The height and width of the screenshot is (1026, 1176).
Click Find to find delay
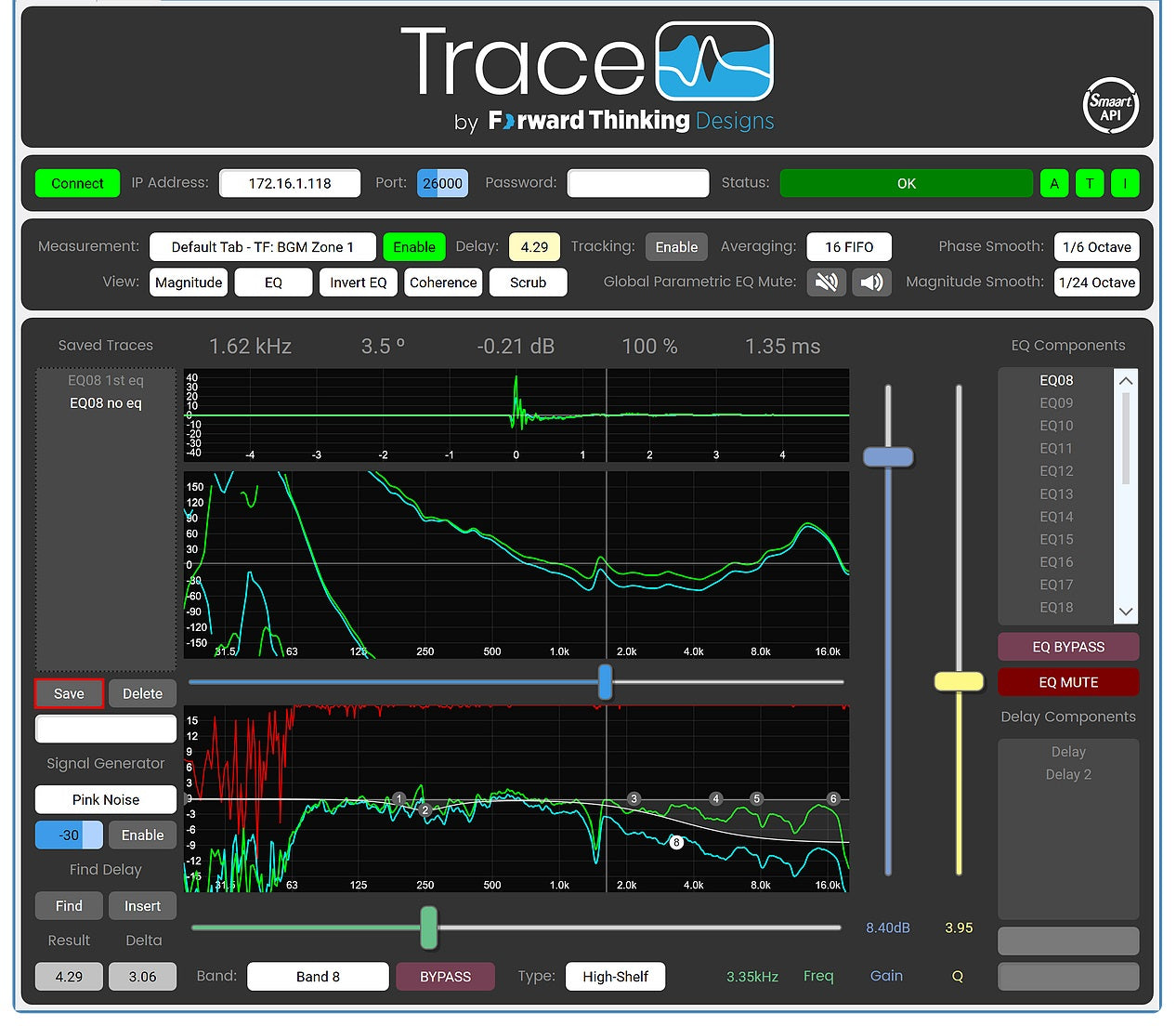[69, 906]
